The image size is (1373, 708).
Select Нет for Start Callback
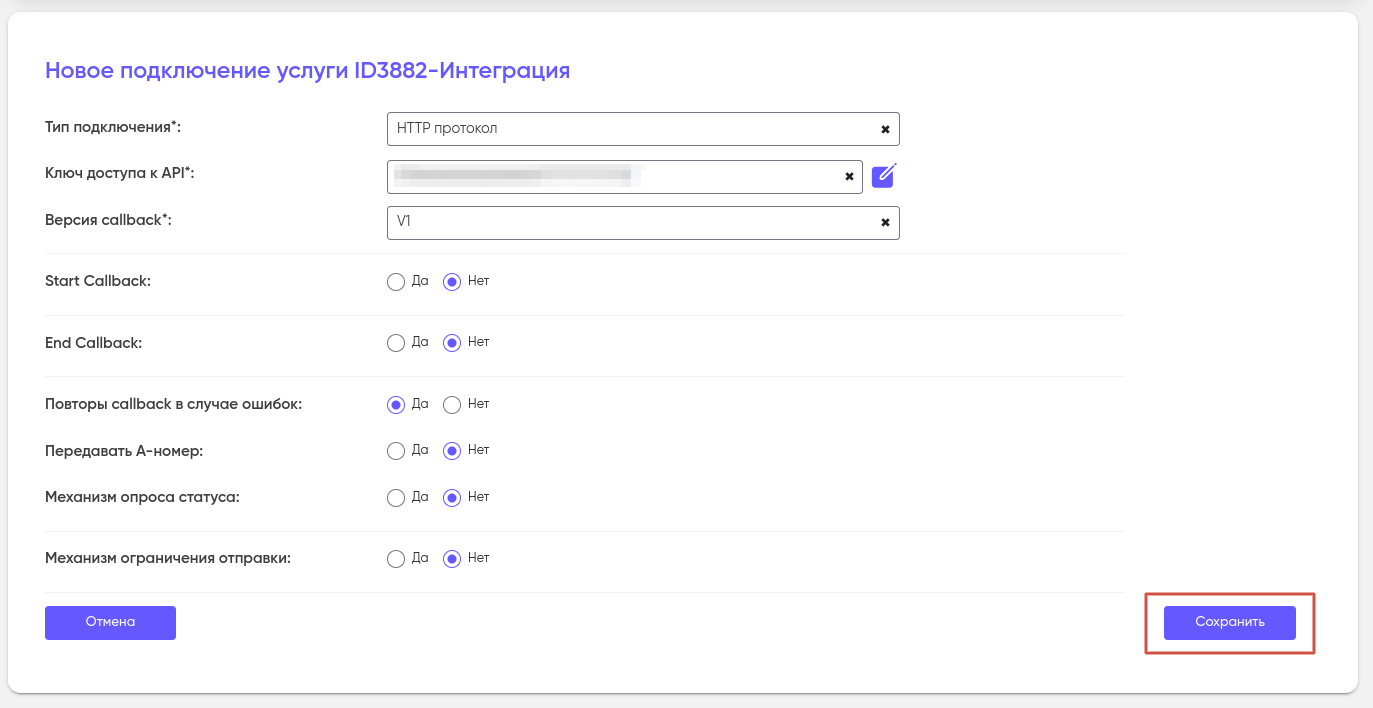(x=452, y=282)
